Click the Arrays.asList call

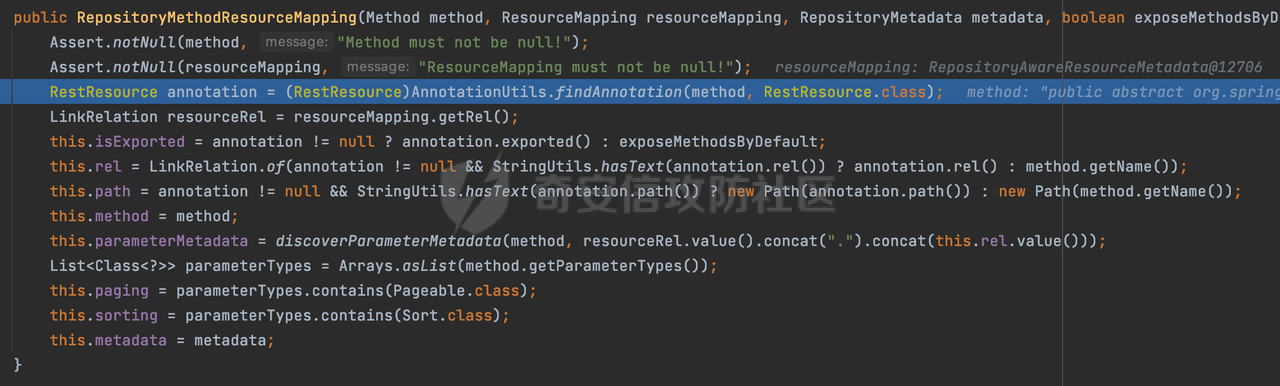pos(397,266)
